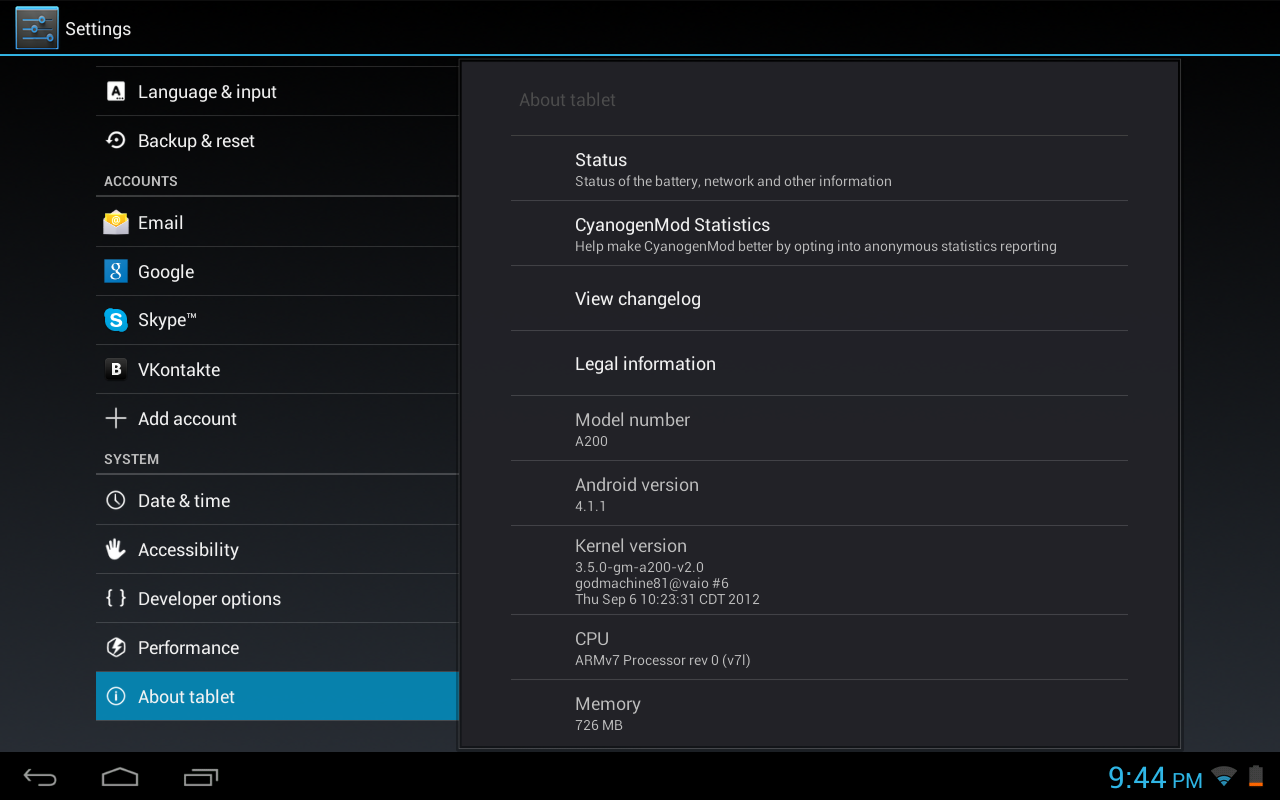The image size is (1280, 800).
Task: Open the Email account entry
Action: pyautogui.click(x=277, y=222)
